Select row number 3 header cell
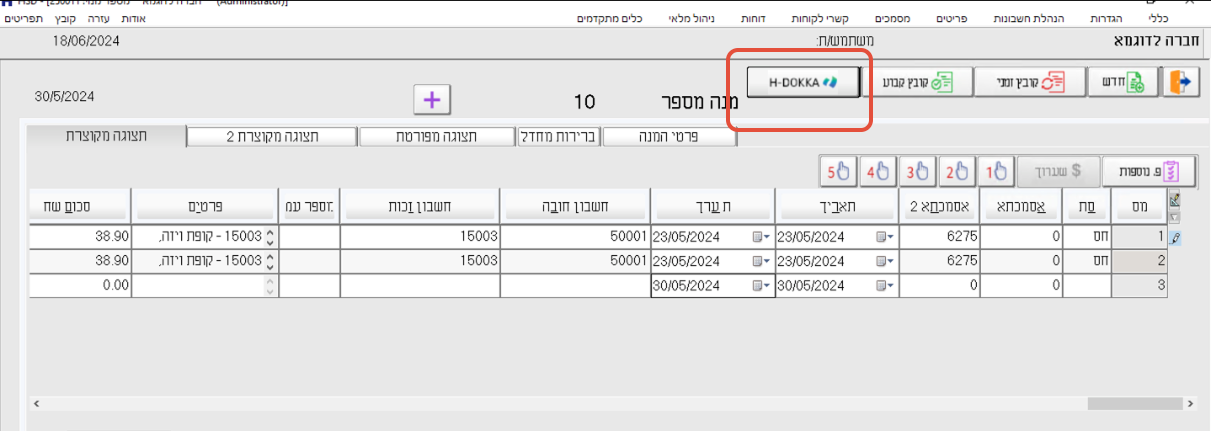 pos(1140,285)
